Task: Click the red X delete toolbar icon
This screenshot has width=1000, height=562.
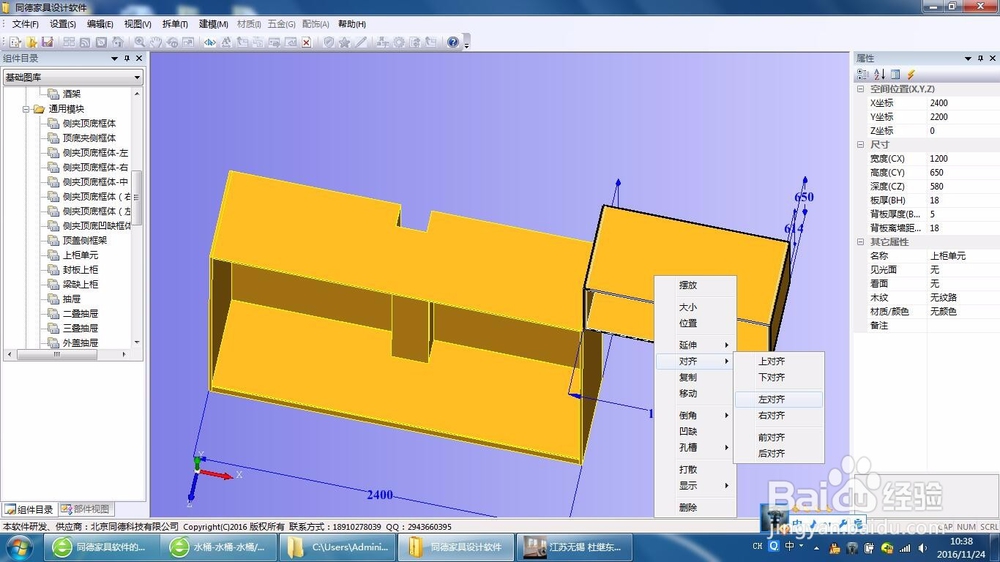Action: tap(307, 42)
